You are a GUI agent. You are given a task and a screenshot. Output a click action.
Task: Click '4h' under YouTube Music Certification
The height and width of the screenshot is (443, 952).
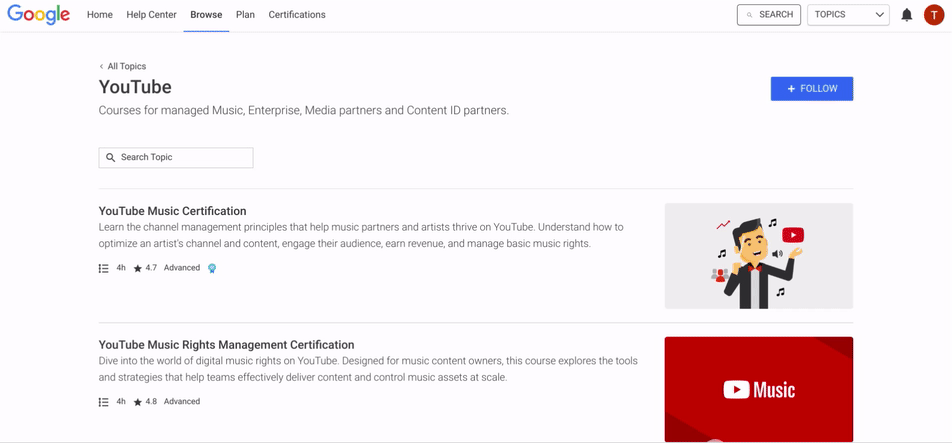[121, 268]
